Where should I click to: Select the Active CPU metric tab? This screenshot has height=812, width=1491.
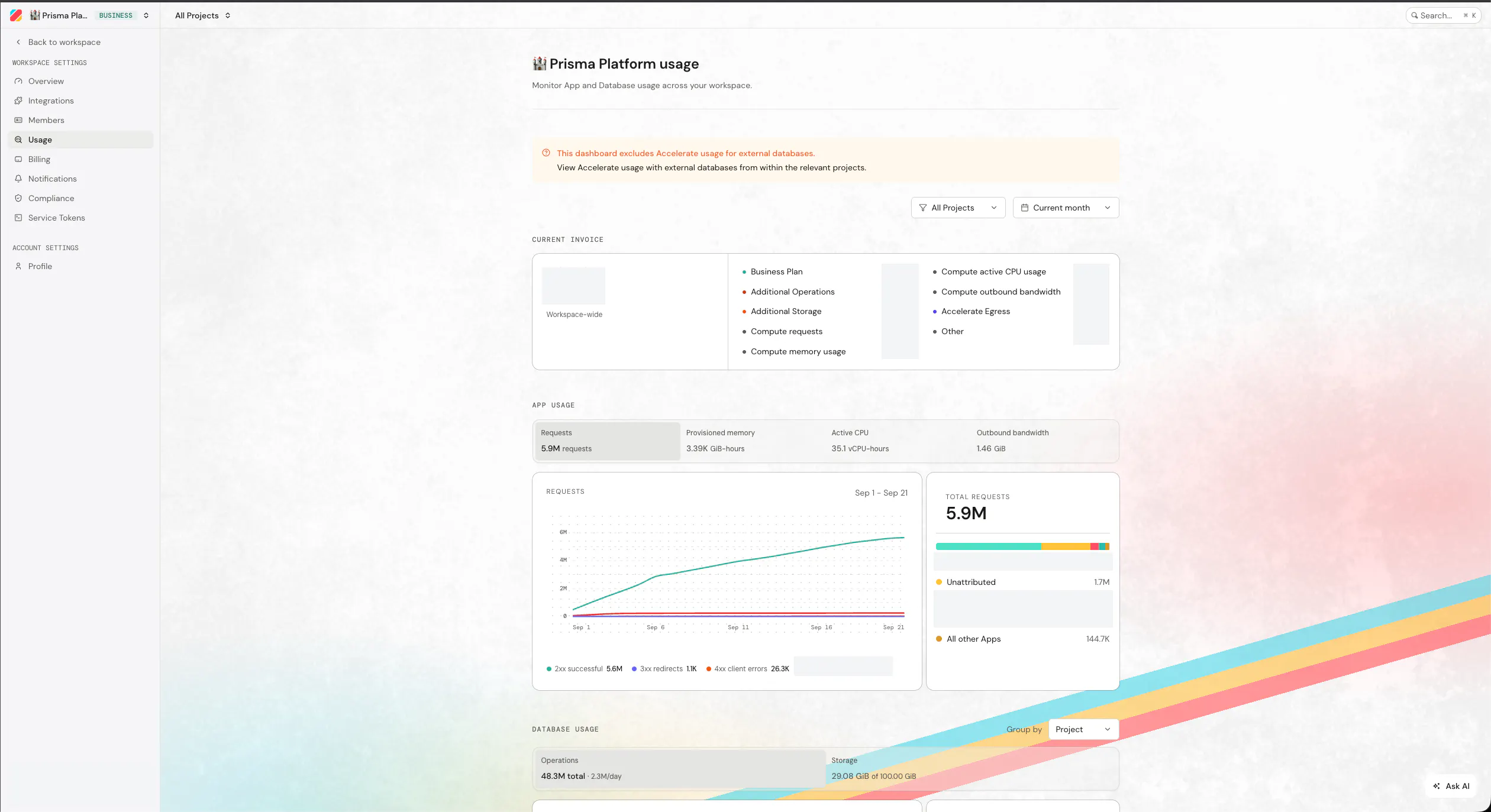[x=898, y=441]
